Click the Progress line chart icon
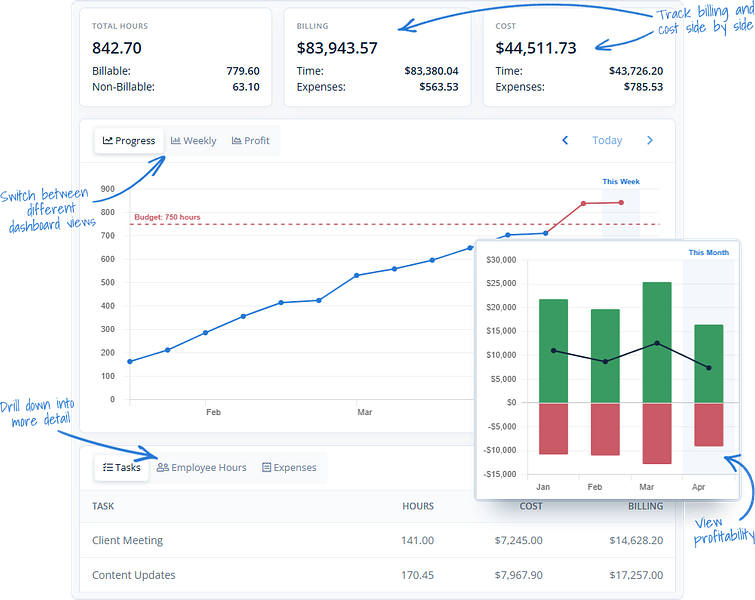Viewport: 755px width, 600px height. point(107,141)
